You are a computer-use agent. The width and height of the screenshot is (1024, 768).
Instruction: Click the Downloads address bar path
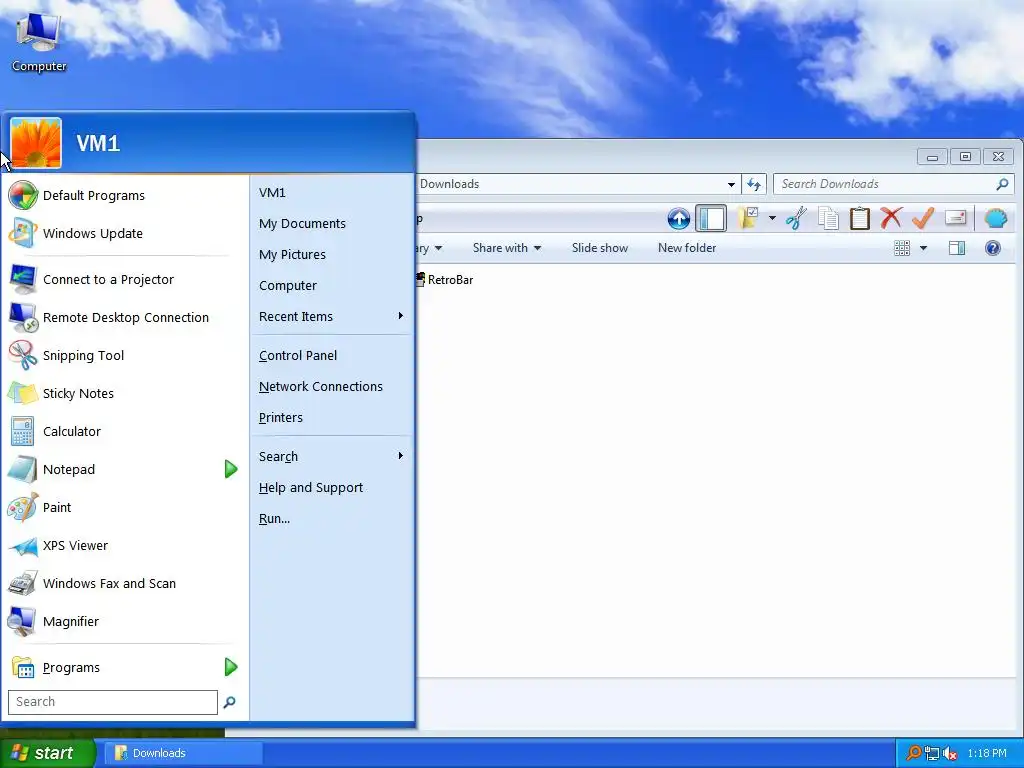point(449,184)
